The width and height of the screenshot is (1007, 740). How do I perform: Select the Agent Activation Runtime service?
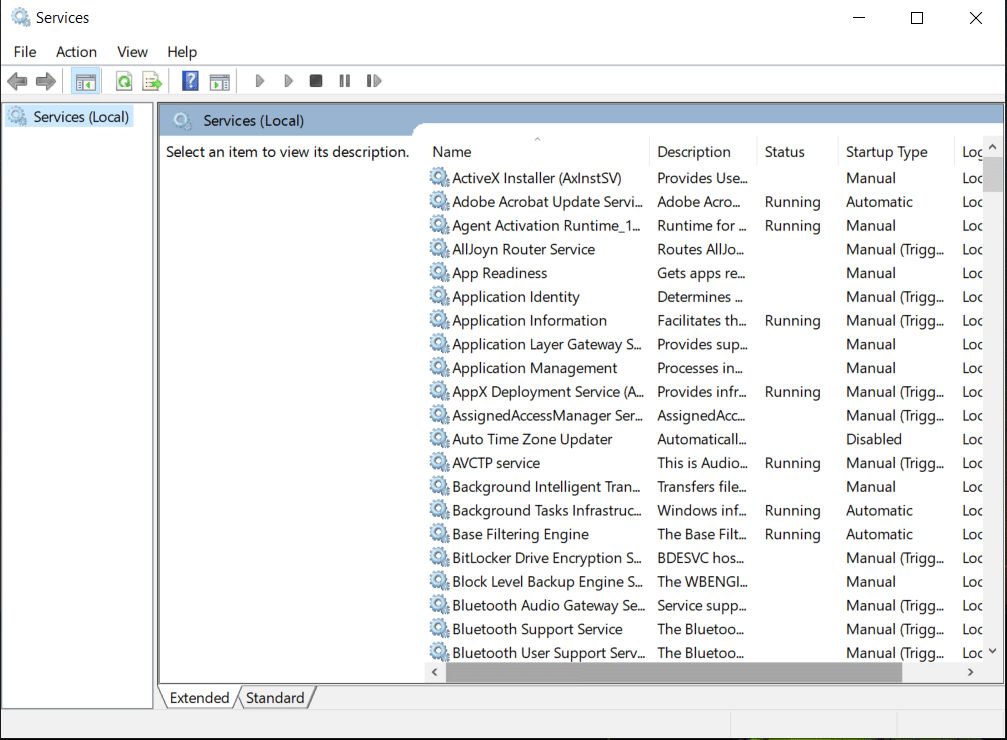[705, 225]
